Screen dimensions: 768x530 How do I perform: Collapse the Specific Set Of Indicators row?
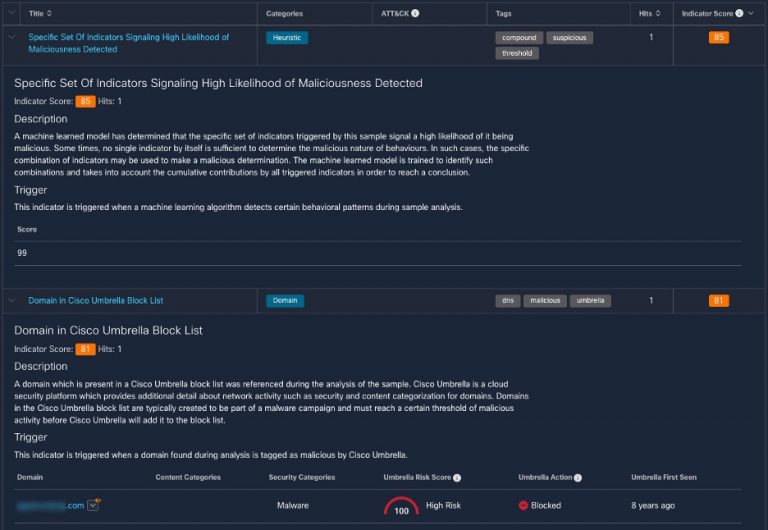tap(12, 37)
